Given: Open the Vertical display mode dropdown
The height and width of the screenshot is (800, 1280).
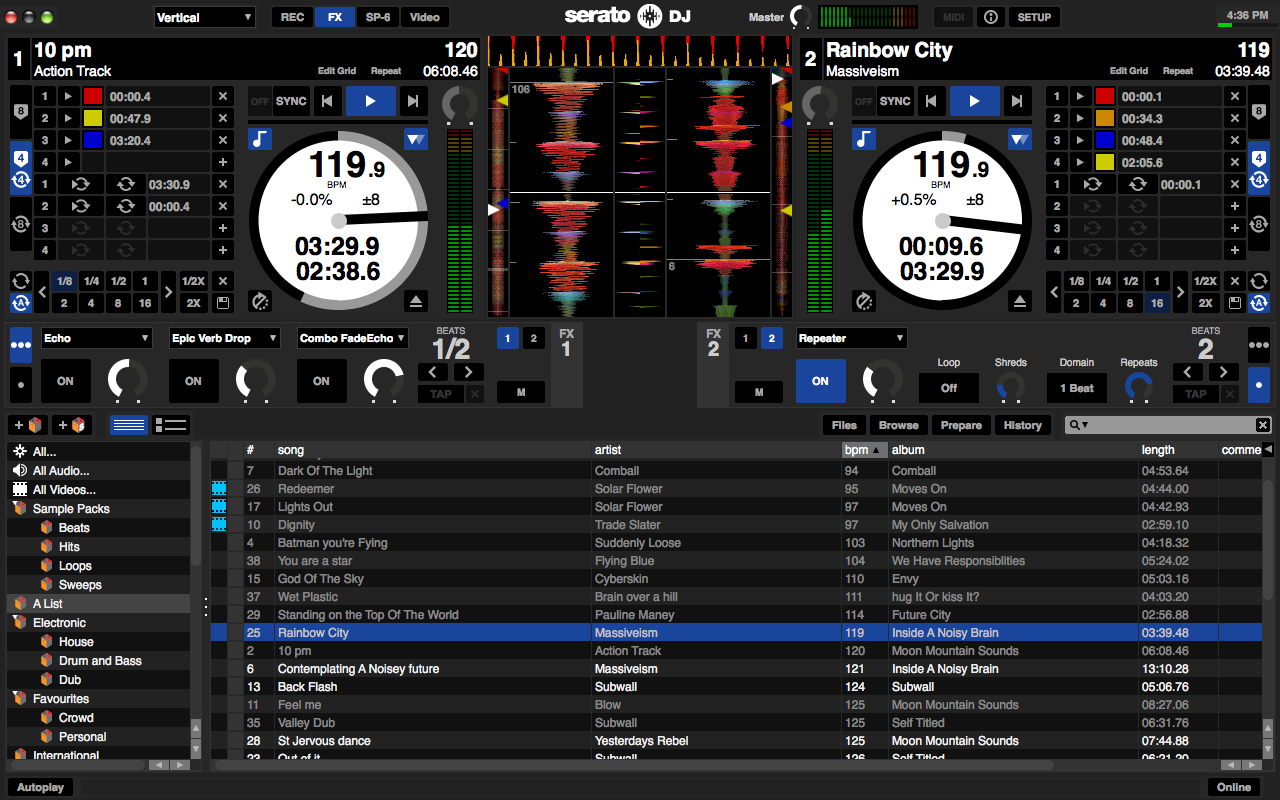Looking at the screenshot, I should click(204, 17).
